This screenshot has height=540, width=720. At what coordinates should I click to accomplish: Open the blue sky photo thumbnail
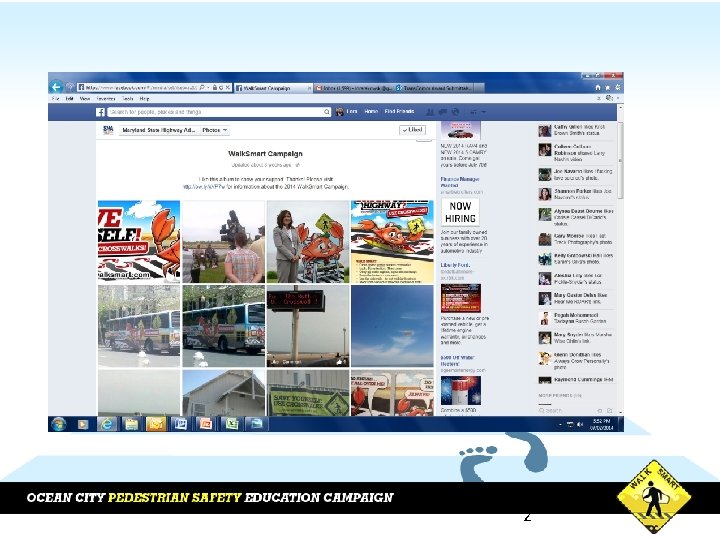392,326
